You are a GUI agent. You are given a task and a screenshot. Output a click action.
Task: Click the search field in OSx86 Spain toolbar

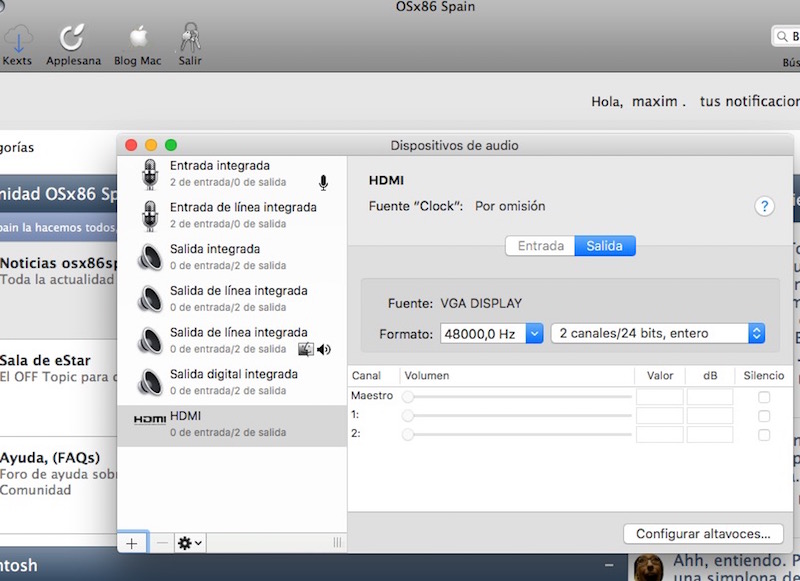(x=786, y=36)
